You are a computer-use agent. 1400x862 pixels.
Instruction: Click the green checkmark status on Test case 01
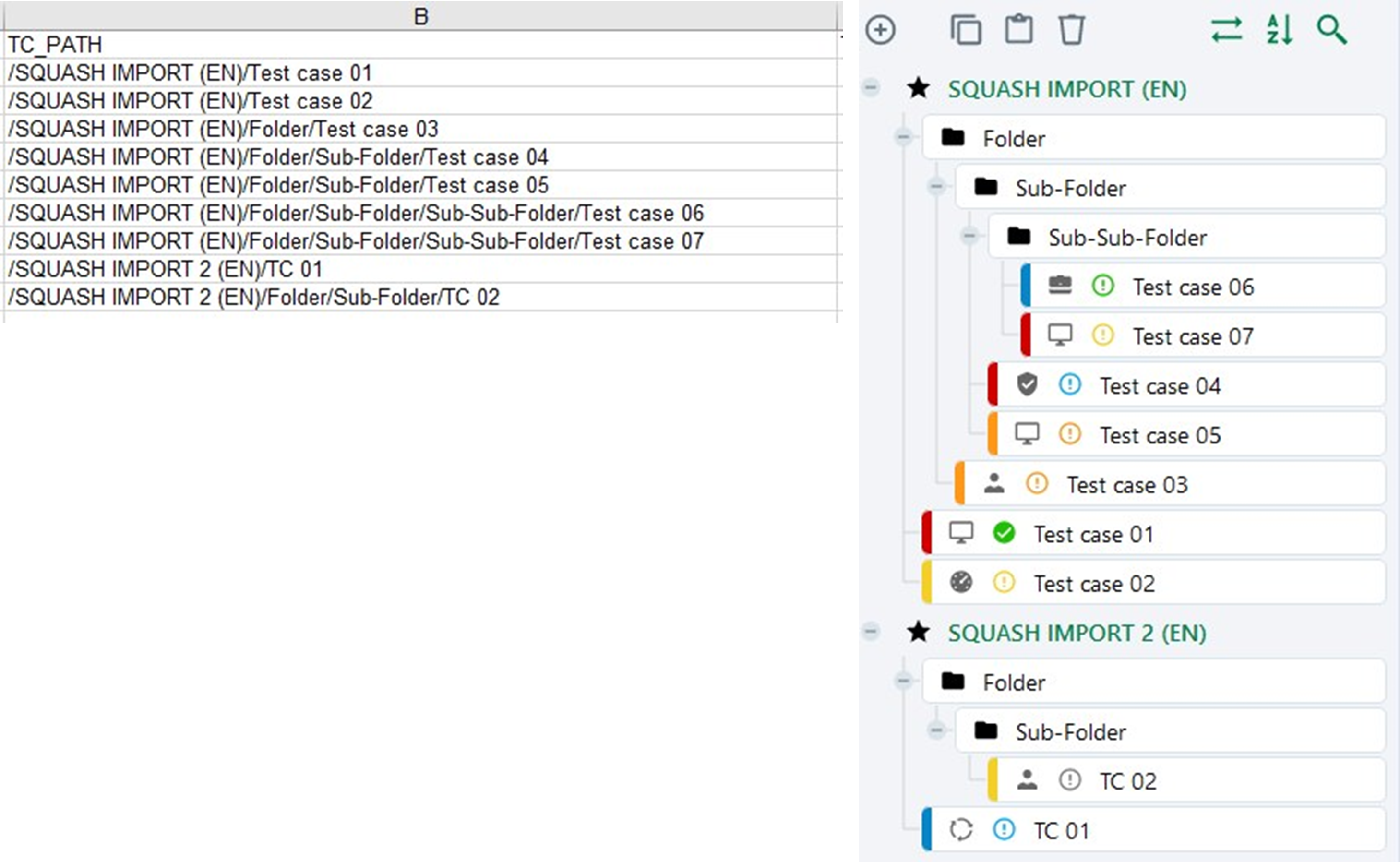tap(1005, 533)
